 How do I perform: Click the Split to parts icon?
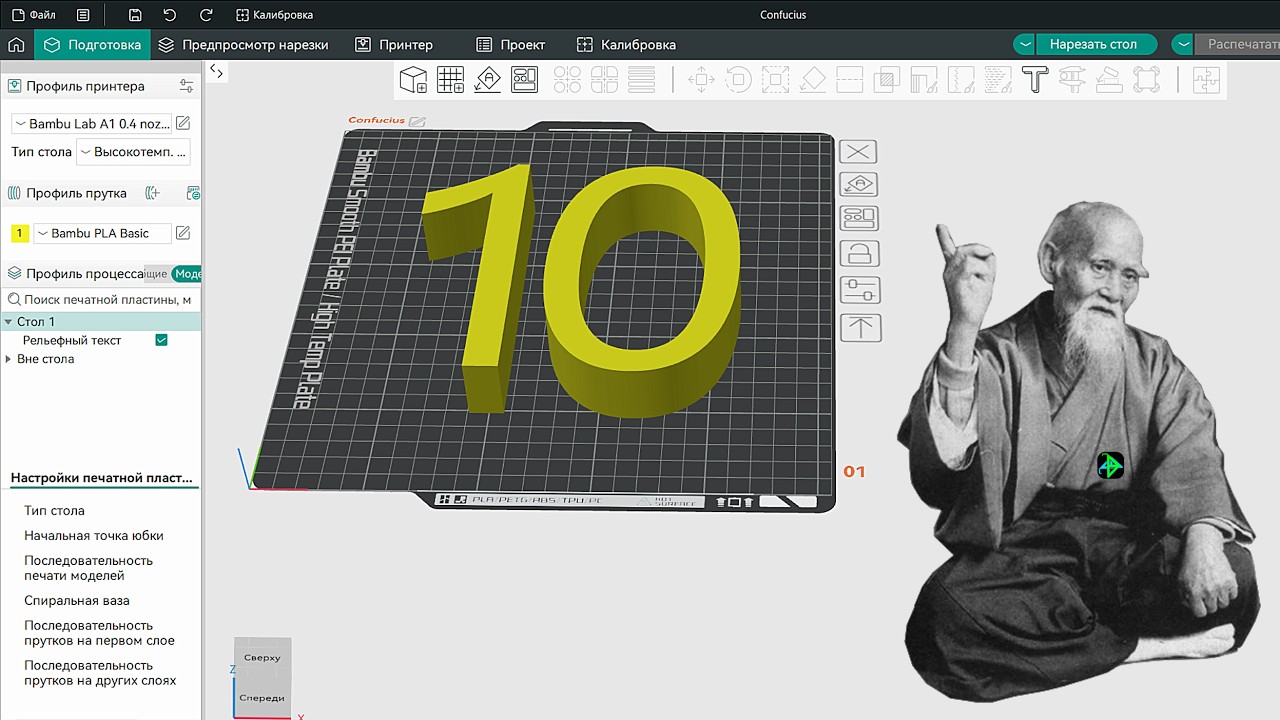(604, 80)
